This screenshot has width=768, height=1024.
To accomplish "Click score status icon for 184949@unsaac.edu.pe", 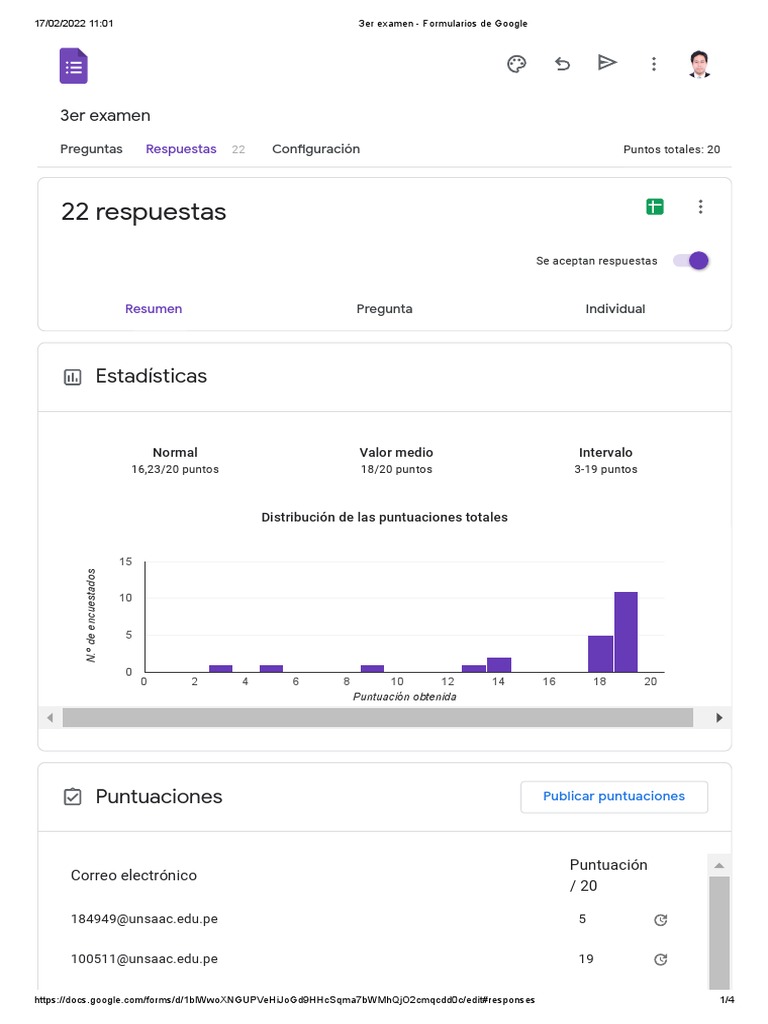I will pos(660,920).
